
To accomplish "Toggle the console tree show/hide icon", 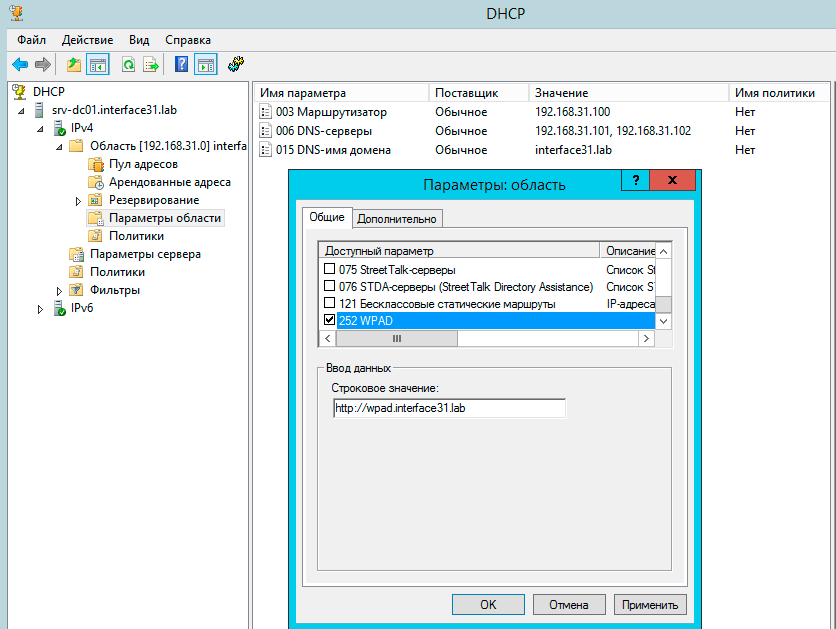I will [x=97, y=65].
